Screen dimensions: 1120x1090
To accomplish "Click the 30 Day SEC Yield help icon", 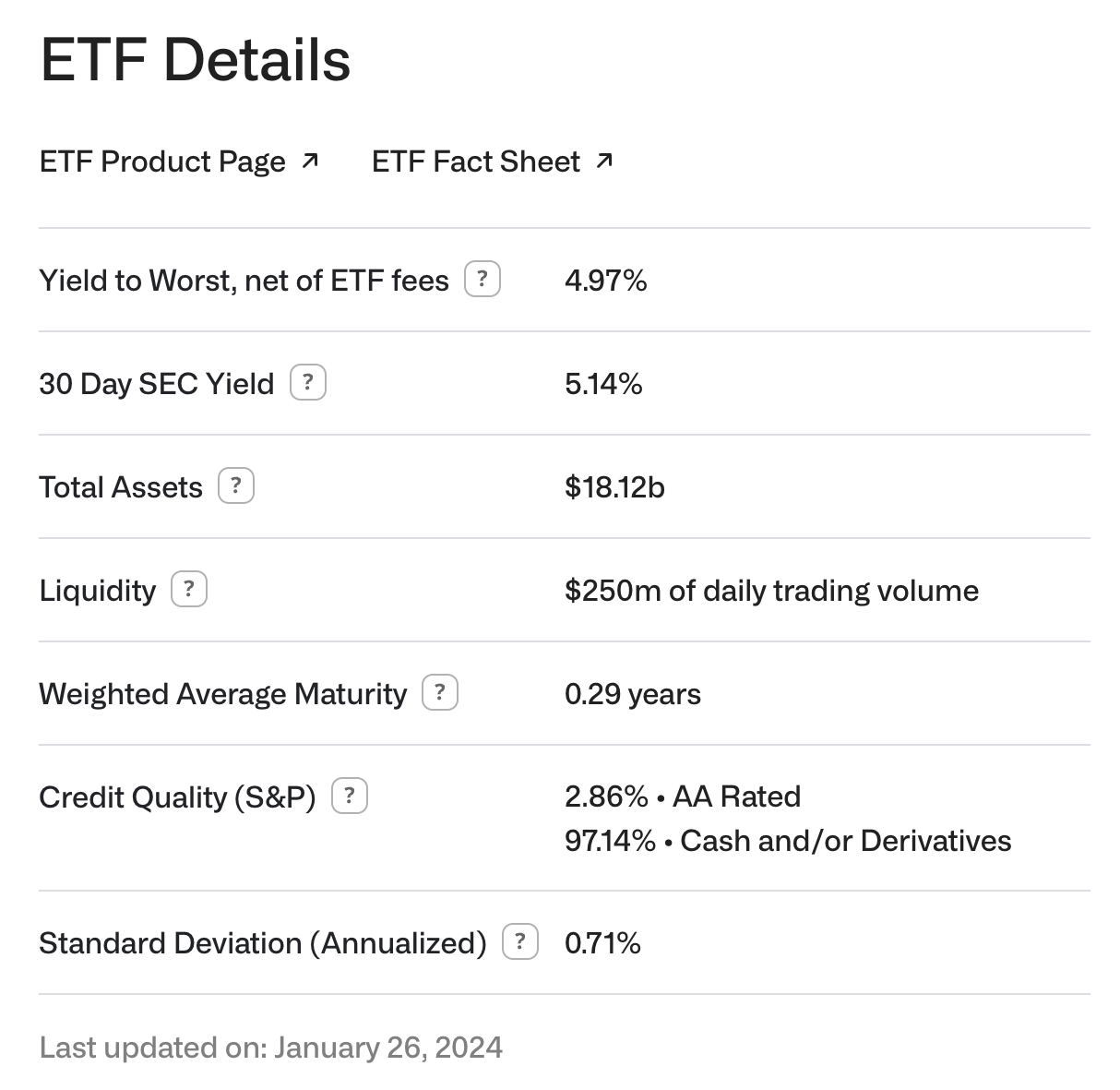I will coord(308,382).
